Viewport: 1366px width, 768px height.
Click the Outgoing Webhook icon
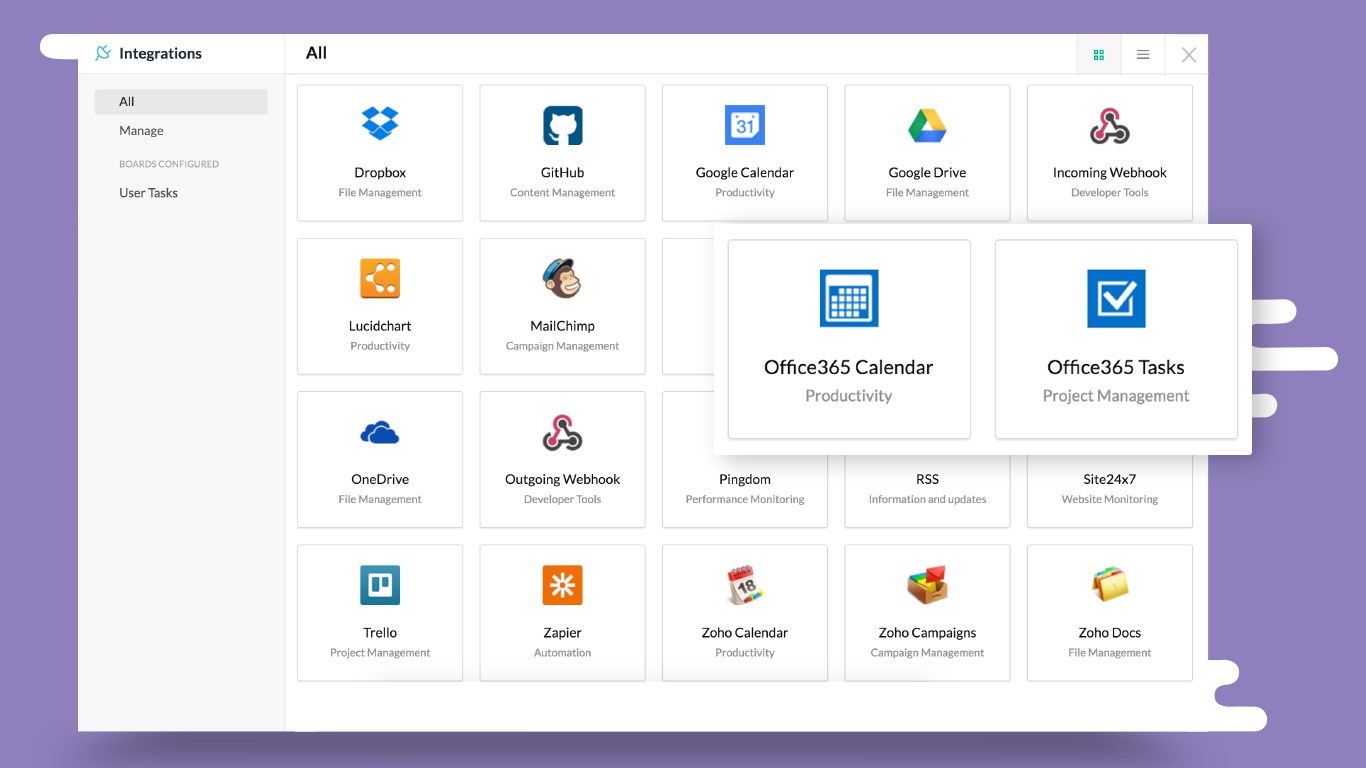562,432
